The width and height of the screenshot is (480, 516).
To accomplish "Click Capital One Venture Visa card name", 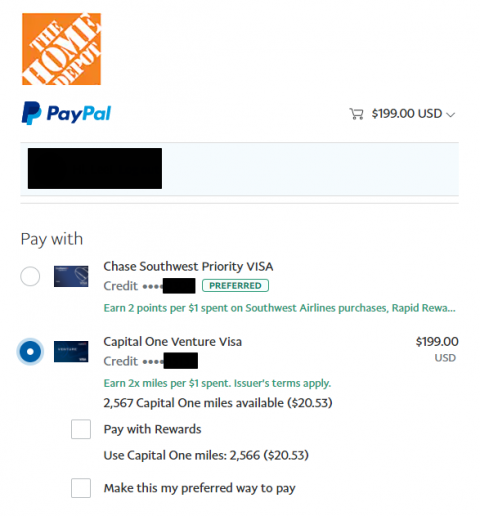I will point(173,342).
